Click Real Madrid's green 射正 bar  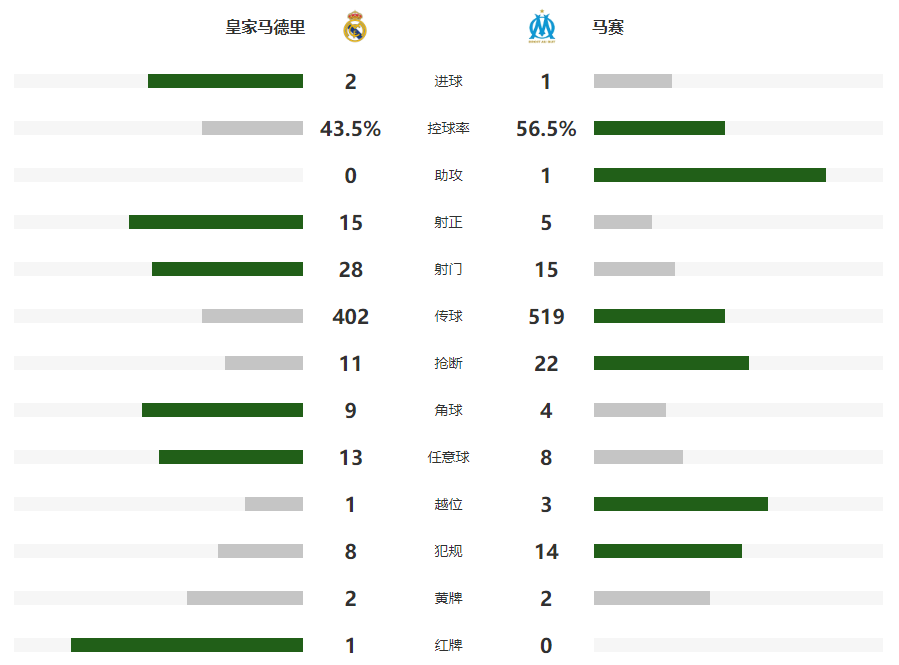coord(216,222)
